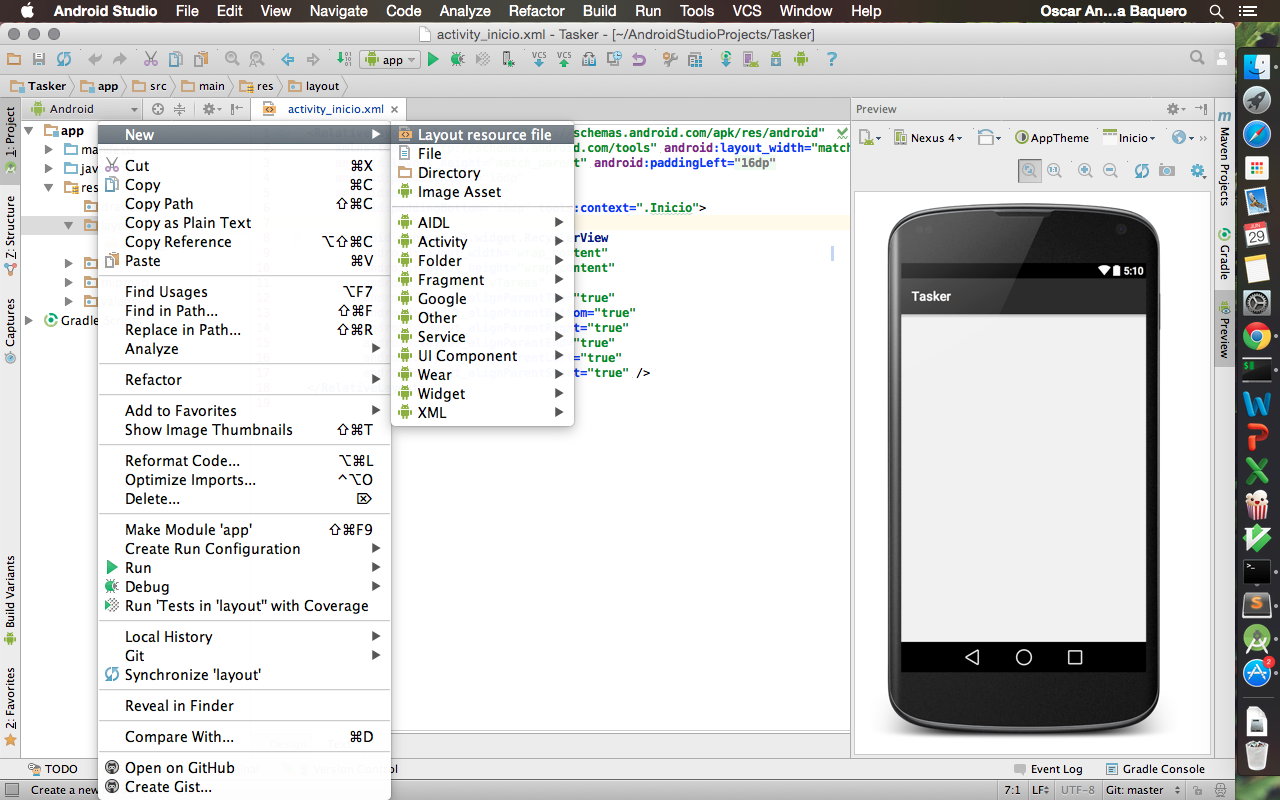Viewport: 1280px width, 800px height.
Task: Click the purple Revert arrow icon
Action: click(638, 60)
